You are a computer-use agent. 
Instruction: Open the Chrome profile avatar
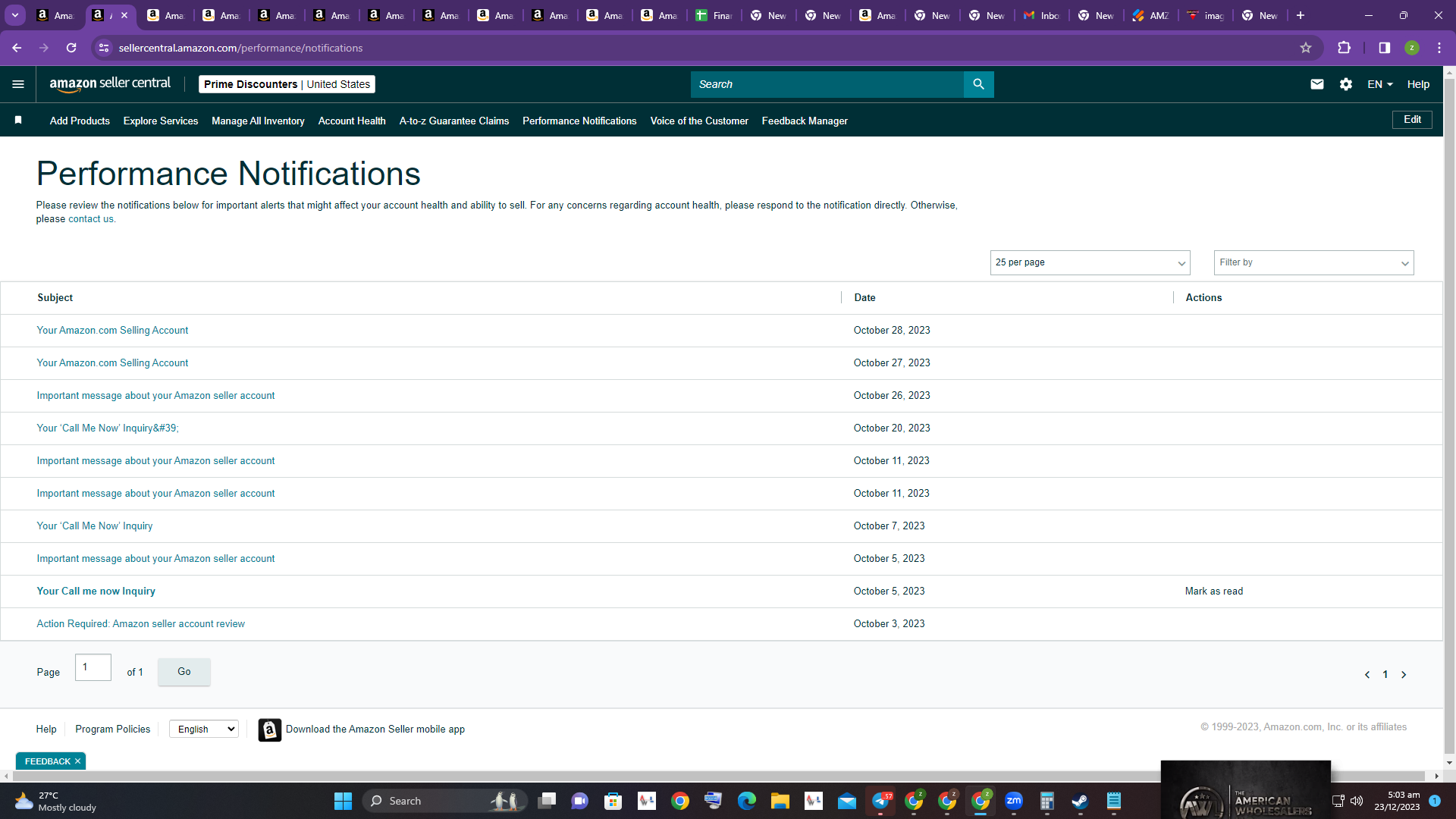pyautogui.click(x=1412, y=48)
